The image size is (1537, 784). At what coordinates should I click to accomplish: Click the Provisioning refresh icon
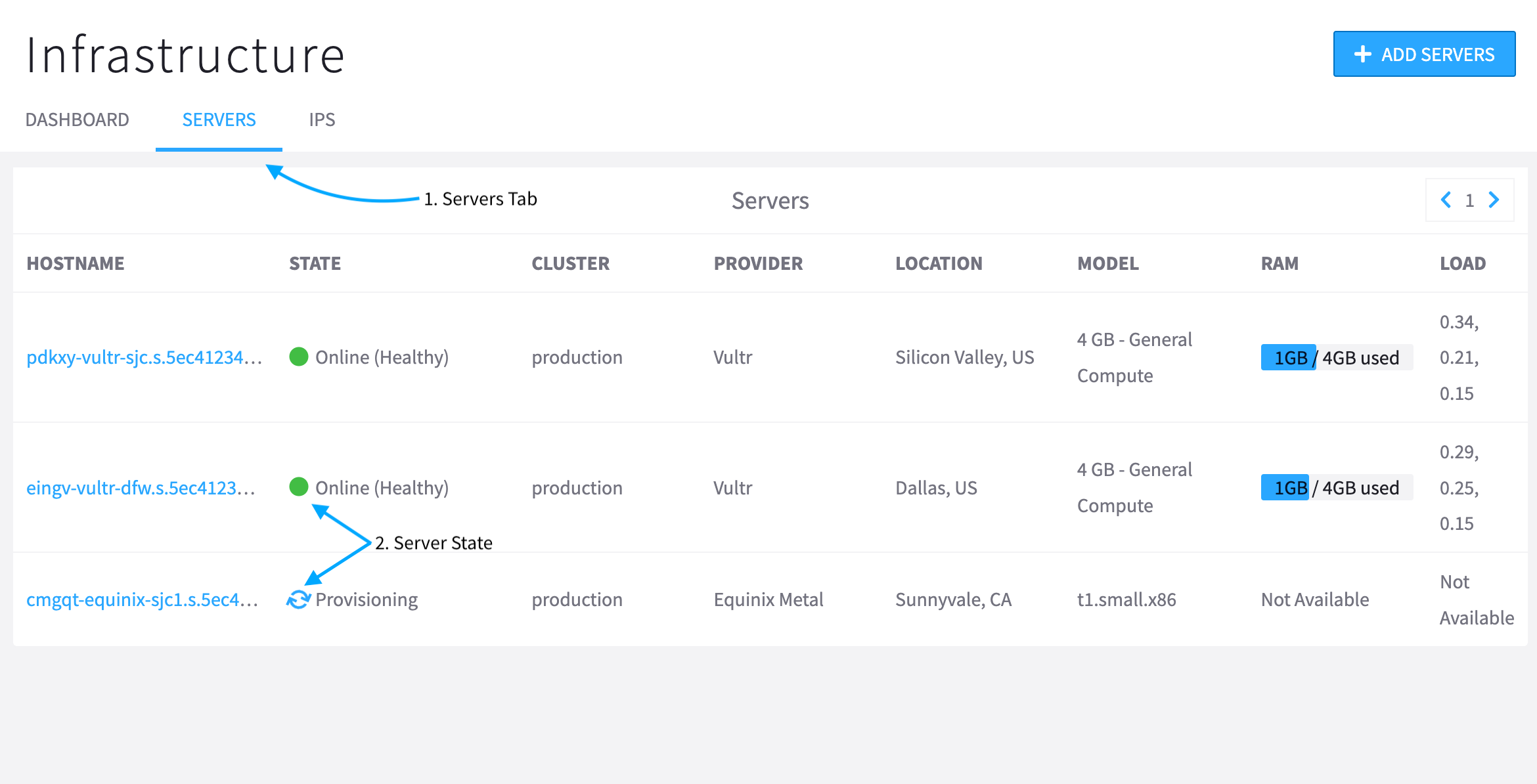(x=299, y=599)
